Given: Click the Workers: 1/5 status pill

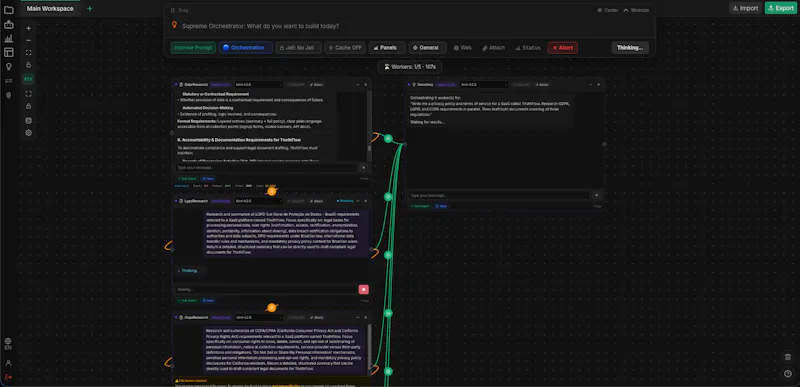Looking at the screenshot, I should (410, 67).
